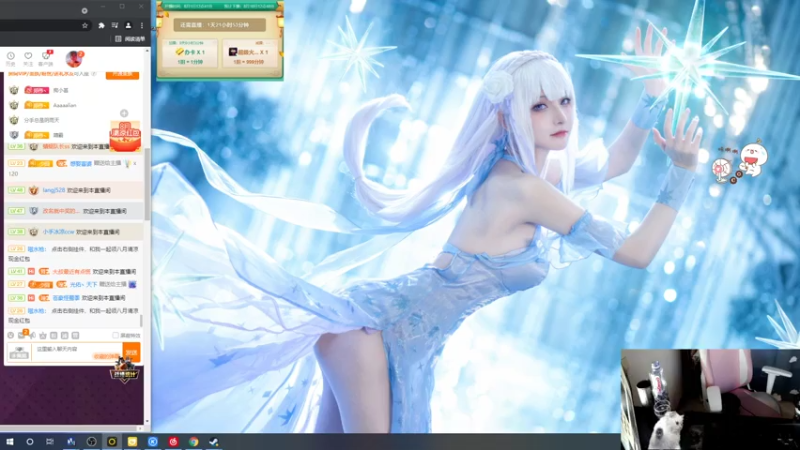Viewport: 800px width, 450px height.
Task: Open the username lang528 in chat
Action: (x=54, y=190)
